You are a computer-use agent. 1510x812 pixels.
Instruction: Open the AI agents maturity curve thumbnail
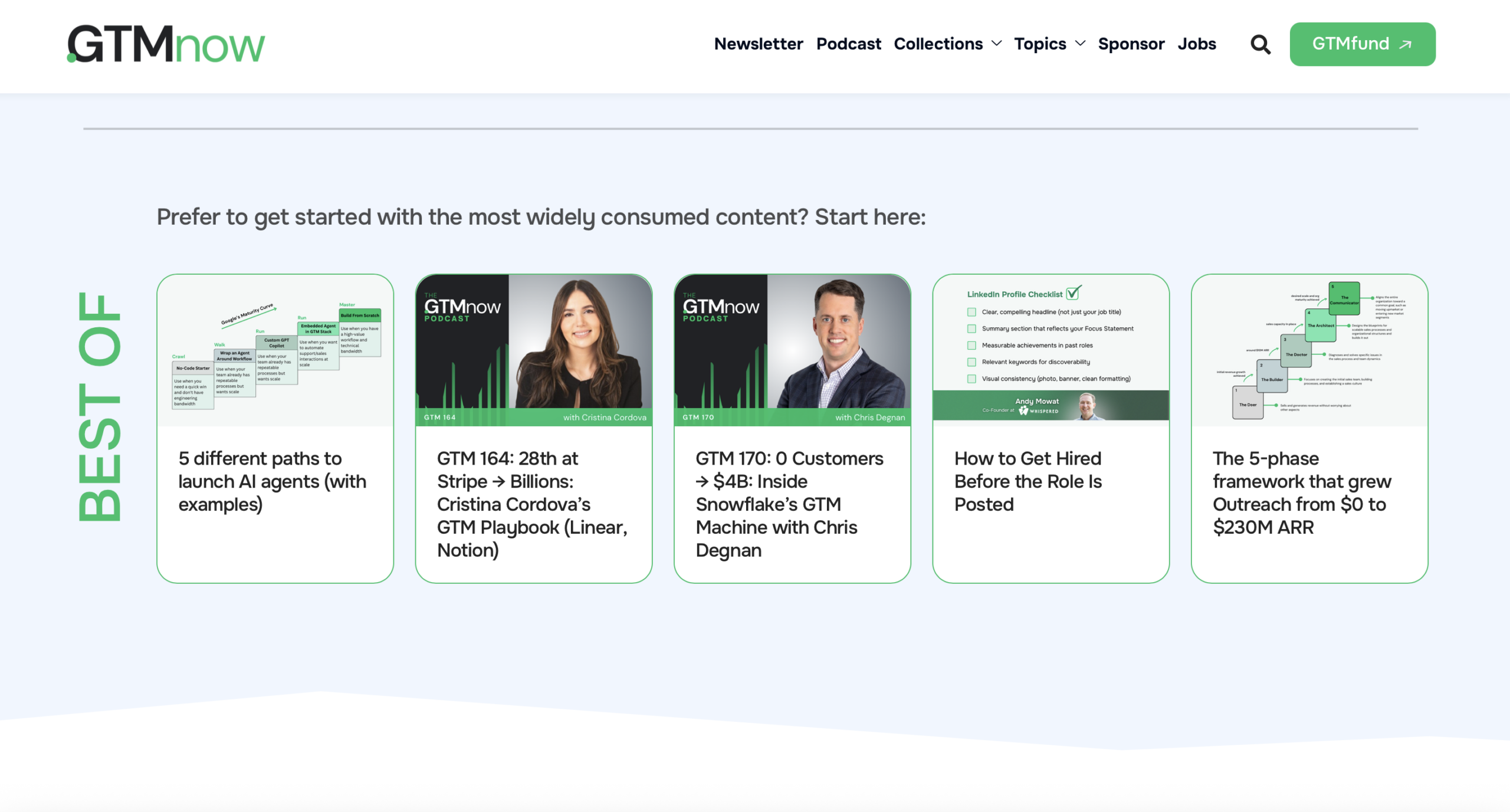[x=275, y=350]
